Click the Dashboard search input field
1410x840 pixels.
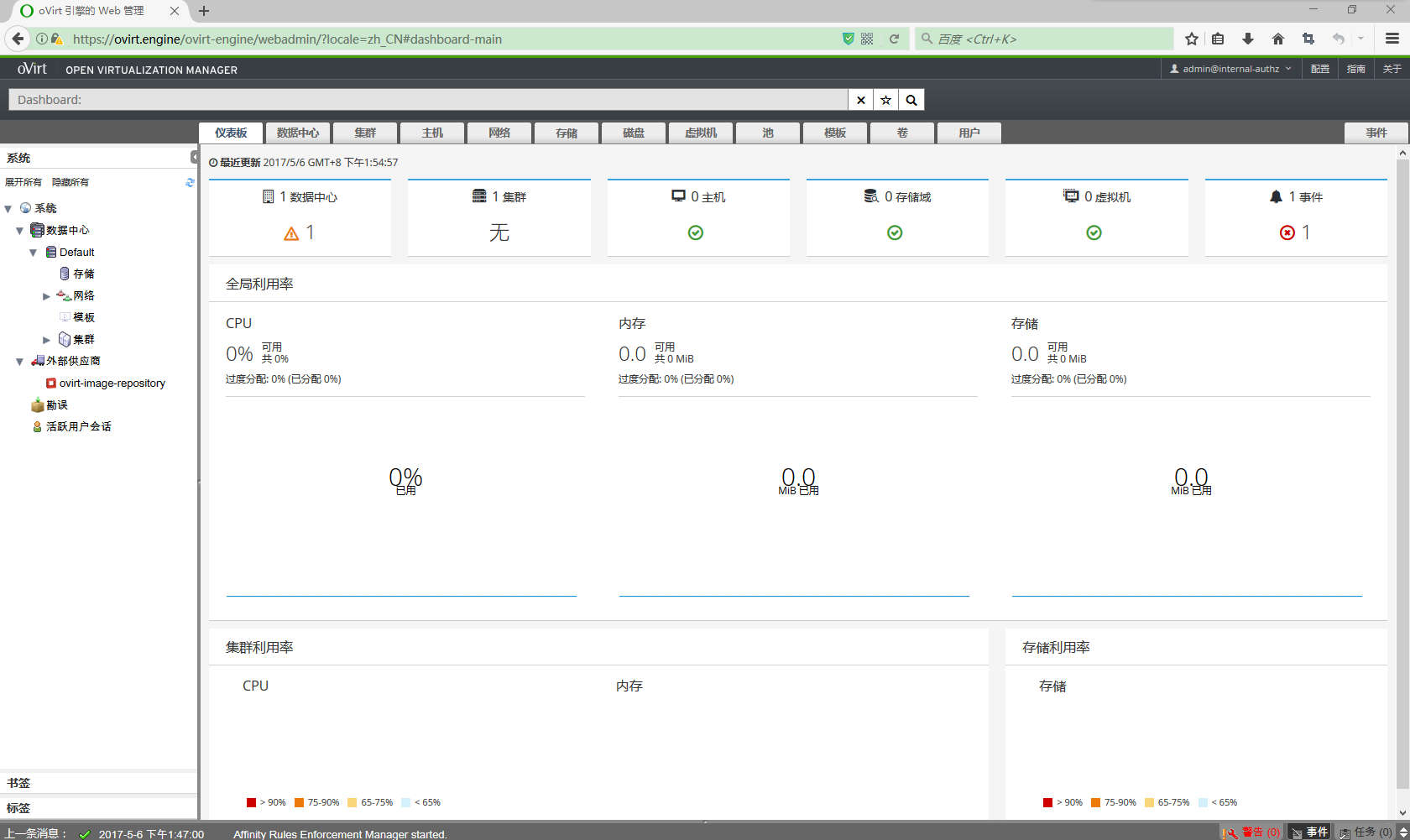point(428,100)
